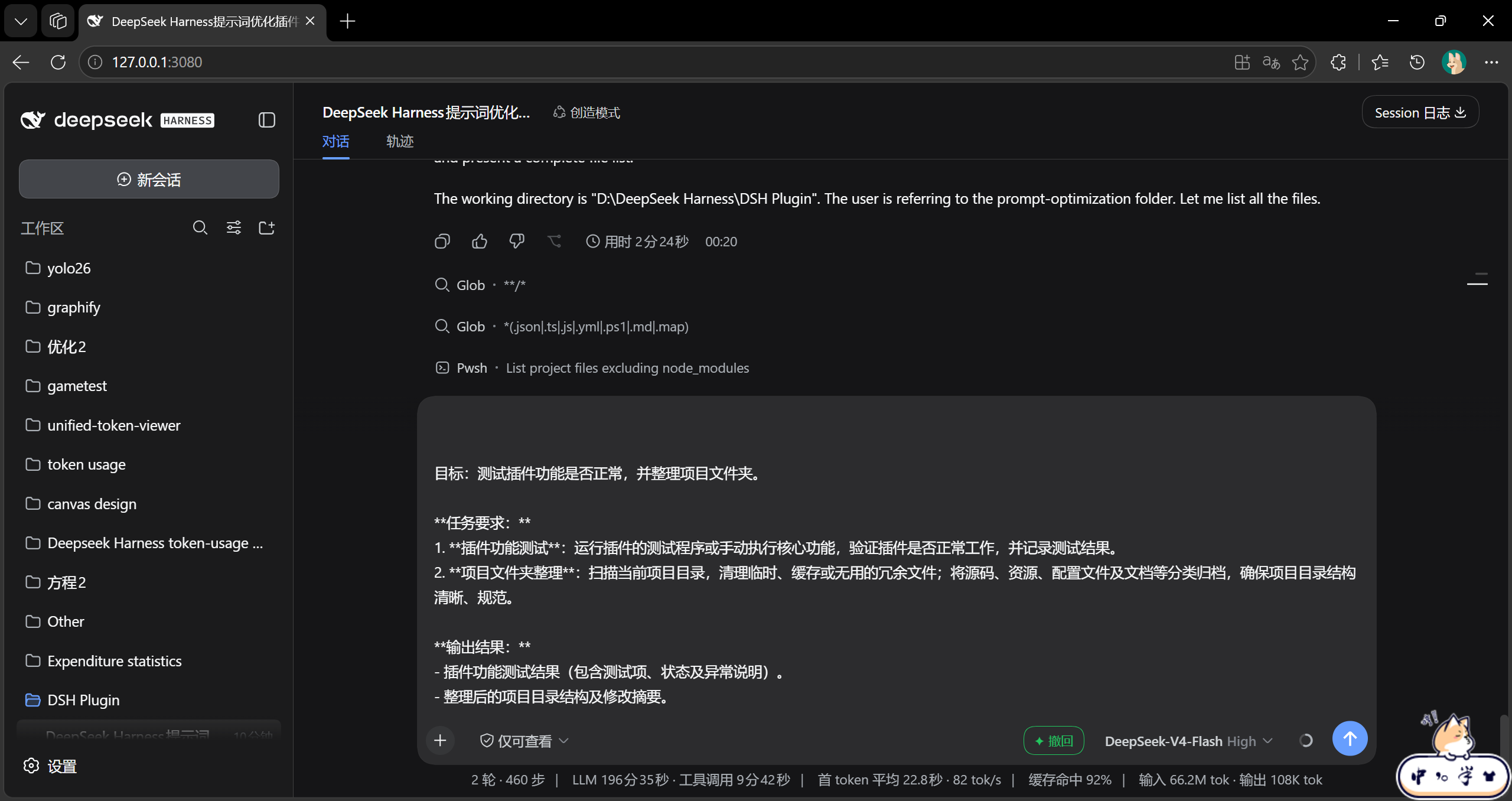Go back with browser back arrow

click(21, 62)
